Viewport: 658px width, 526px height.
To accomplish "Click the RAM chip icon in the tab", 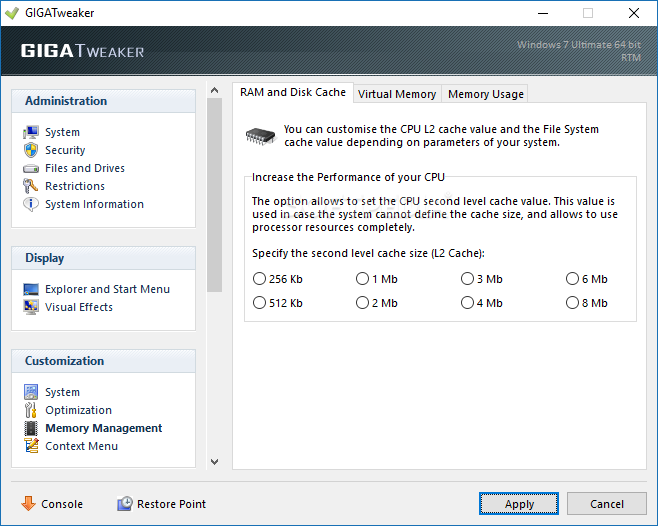I will 261,136.
